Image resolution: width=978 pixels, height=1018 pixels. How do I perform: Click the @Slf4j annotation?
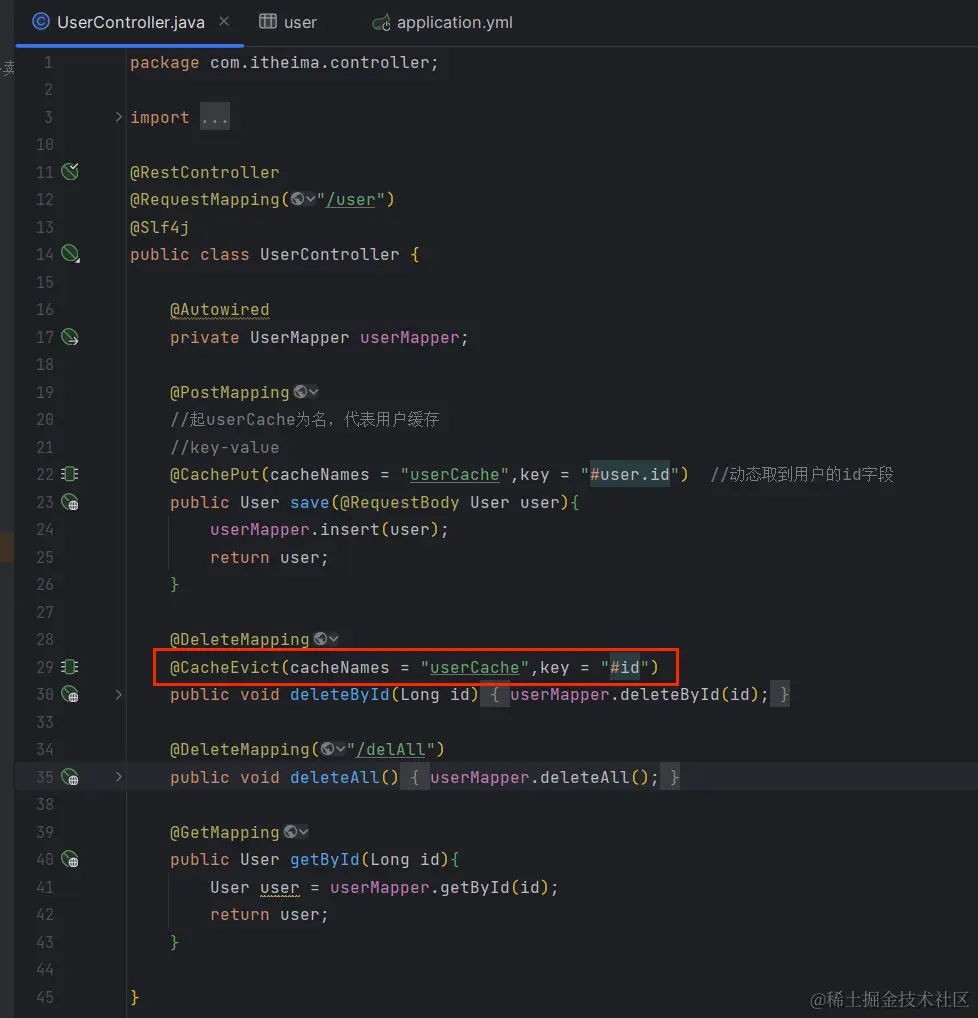coord(160,227)
